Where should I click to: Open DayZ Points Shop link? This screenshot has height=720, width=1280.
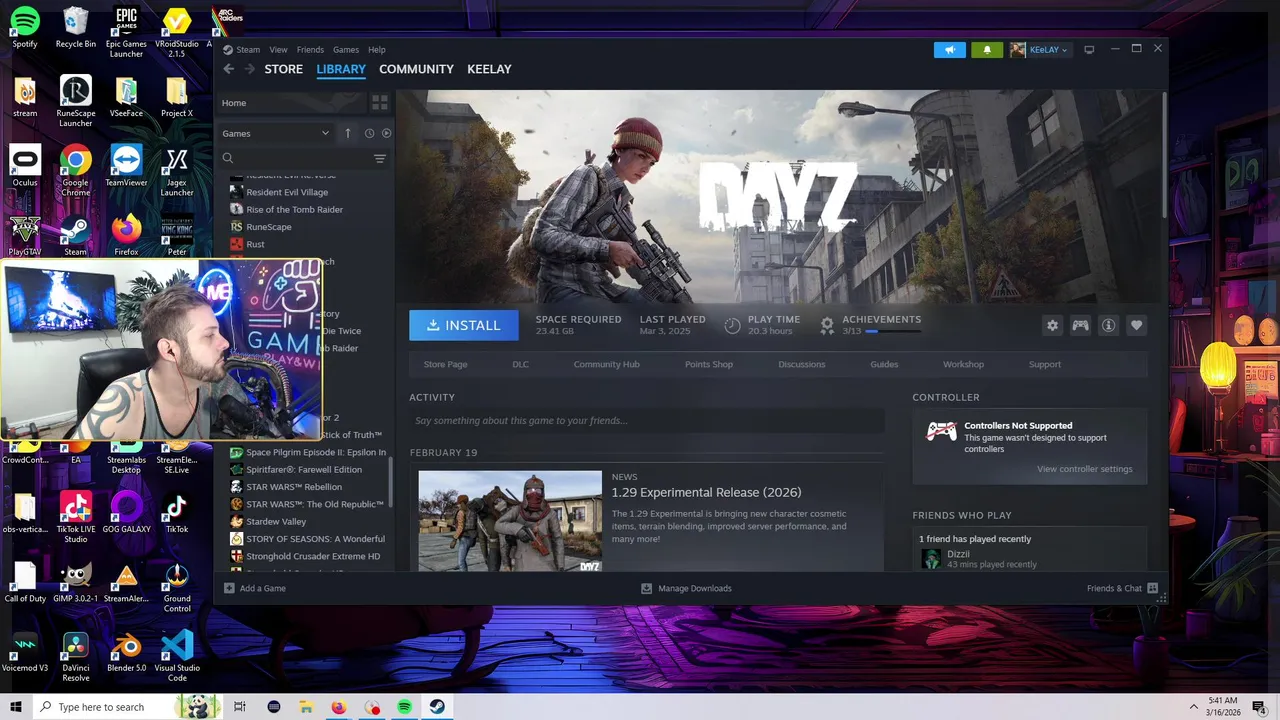[x=709, y=364]
